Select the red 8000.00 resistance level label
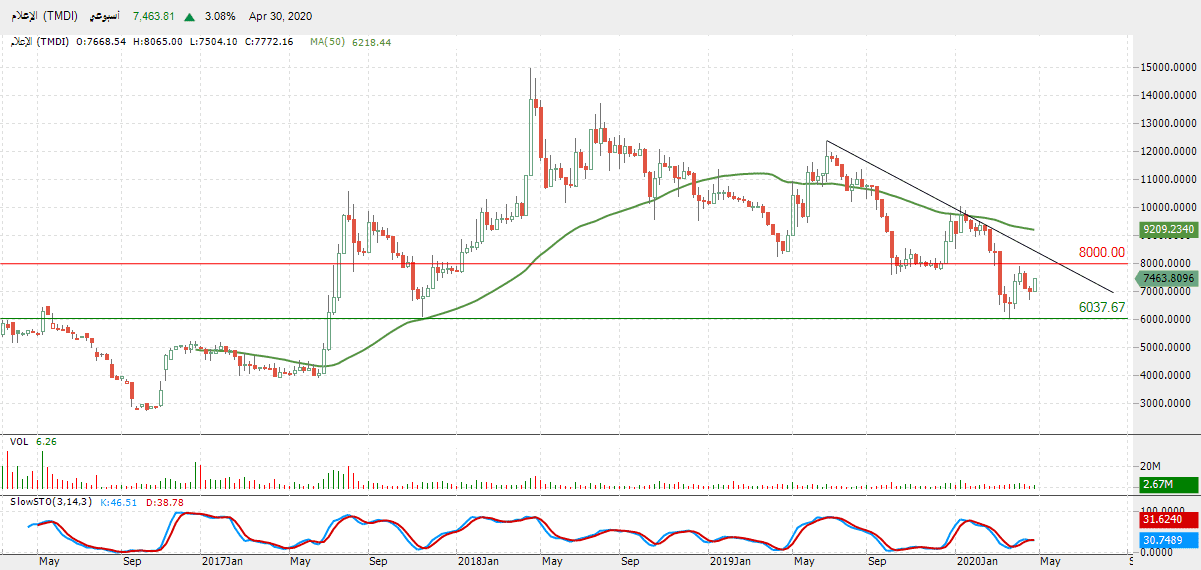This screenshot has width=1201, height=570. [x=1102, y=253]
